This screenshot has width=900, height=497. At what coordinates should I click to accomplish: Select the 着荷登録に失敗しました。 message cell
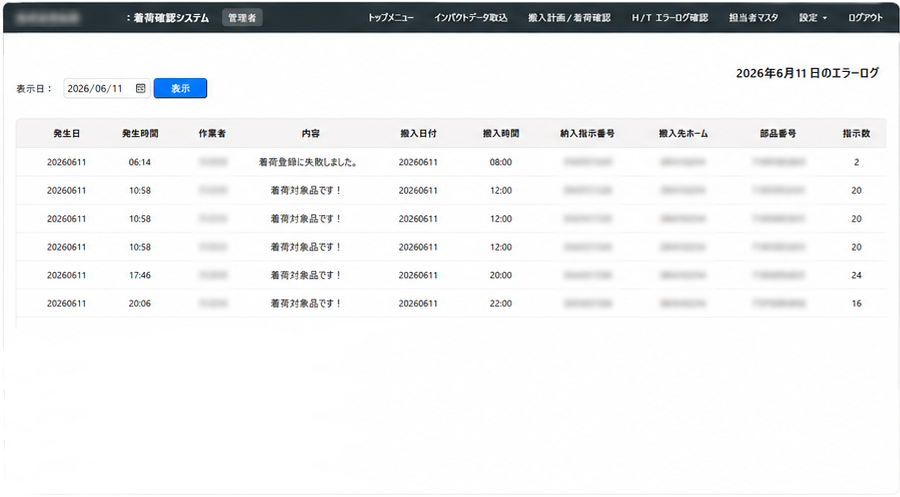coord(308,162)
